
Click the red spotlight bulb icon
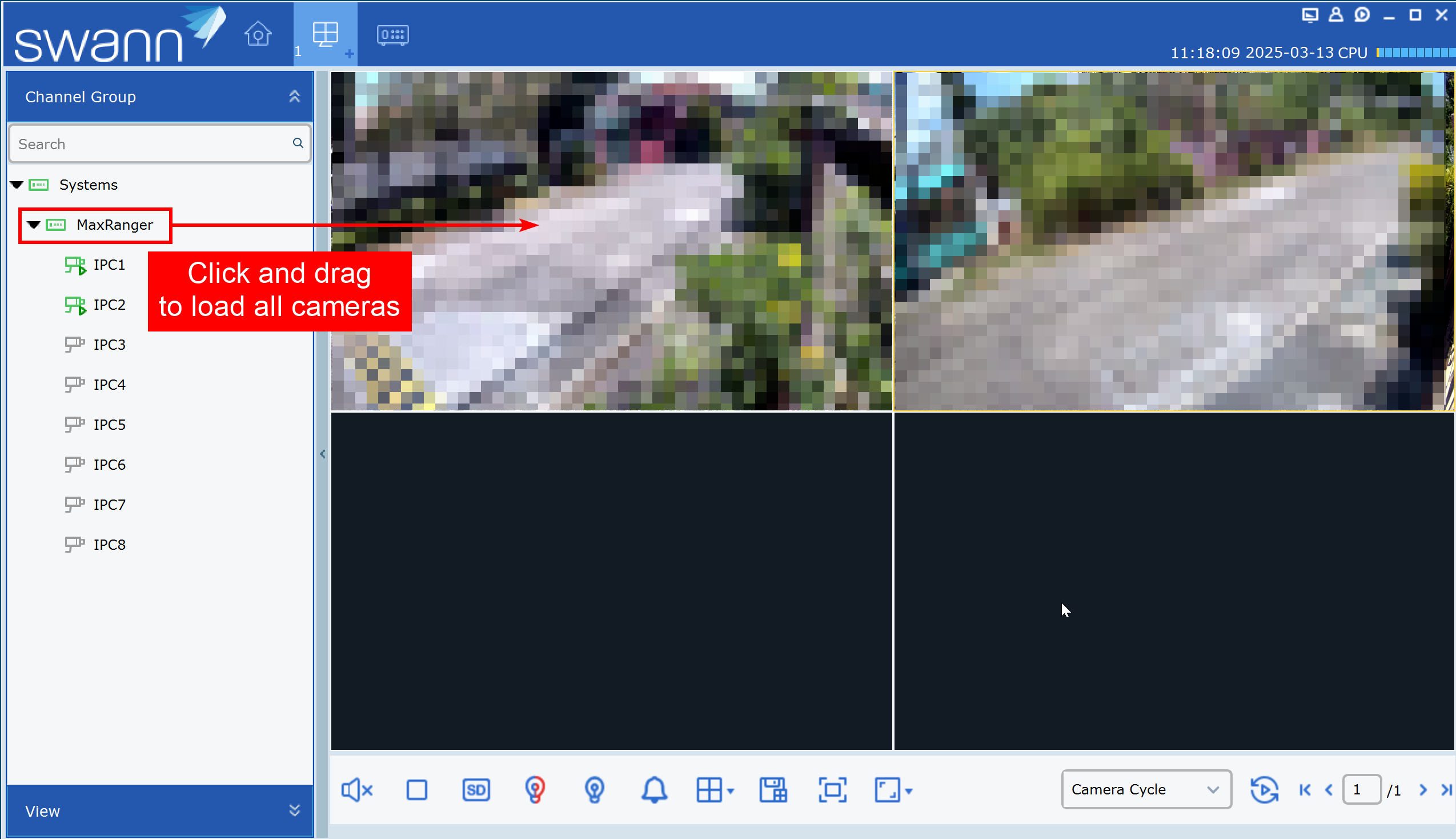pos(535,790)
